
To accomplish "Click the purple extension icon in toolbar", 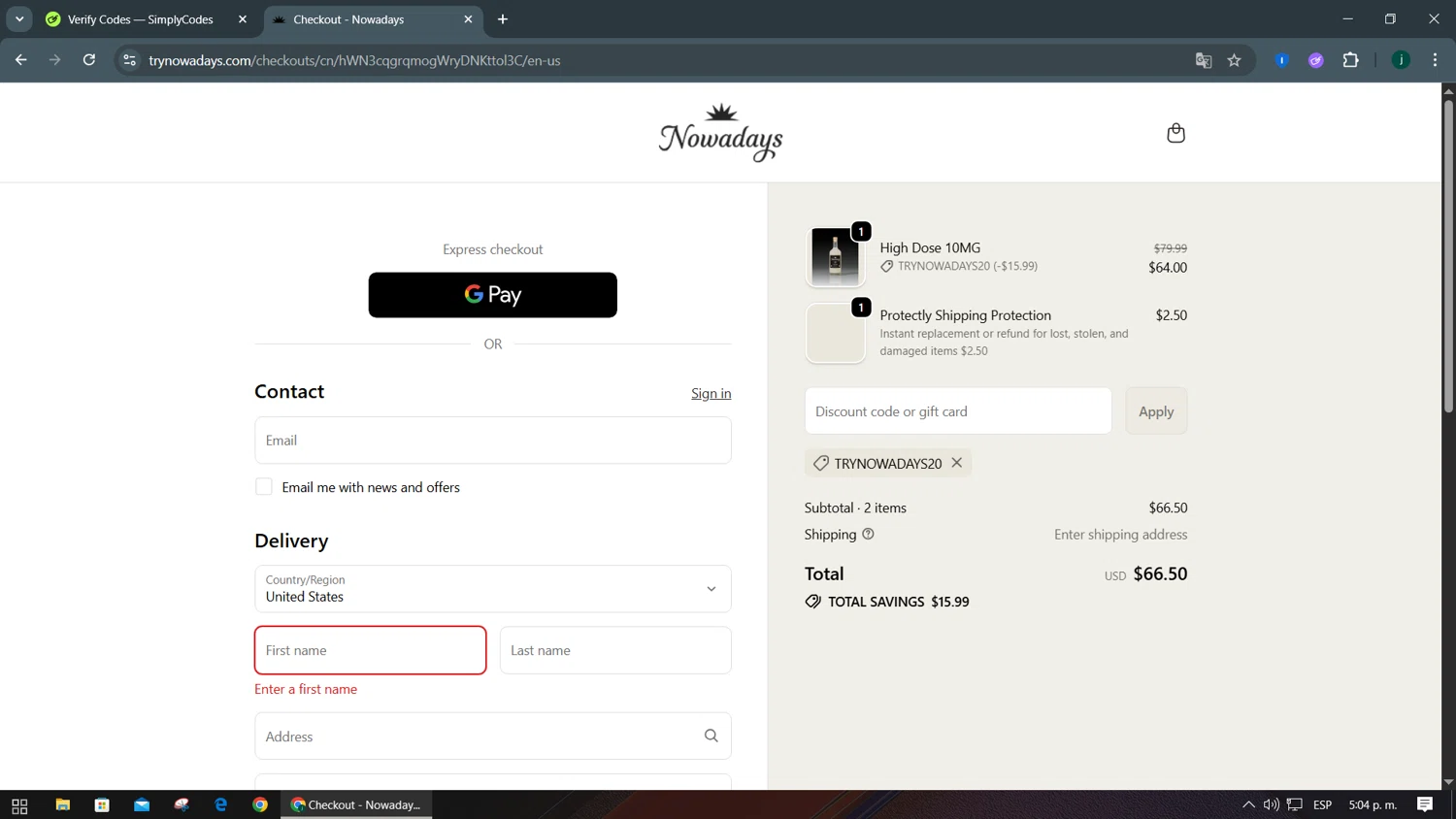I will 1316,60.
